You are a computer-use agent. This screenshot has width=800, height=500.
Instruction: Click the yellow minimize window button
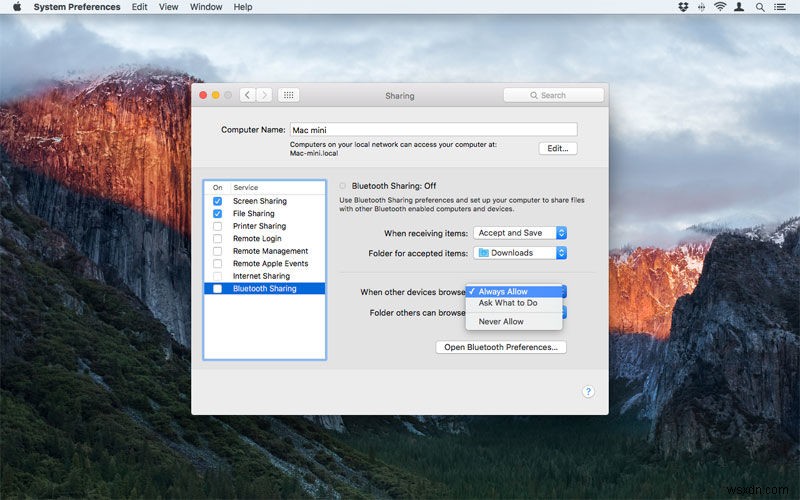pos(215,95)
